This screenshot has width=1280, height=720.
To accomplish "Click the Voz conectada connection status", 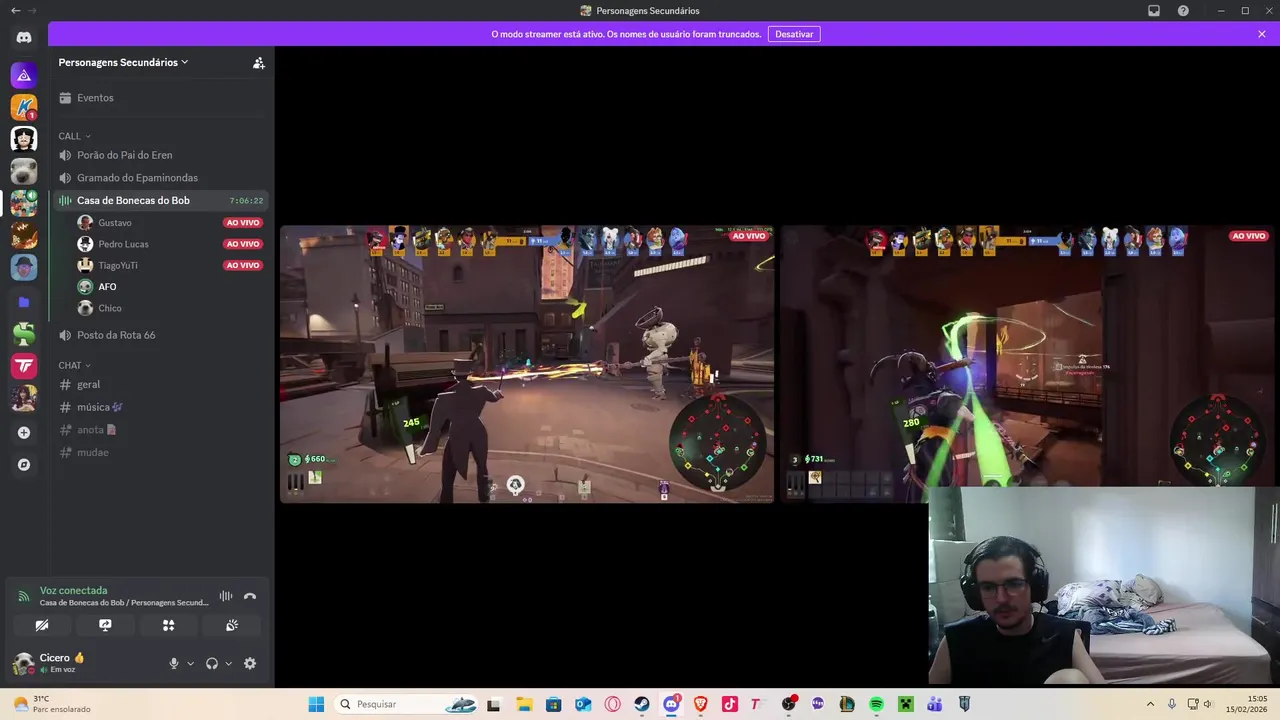I will point(73,590).
